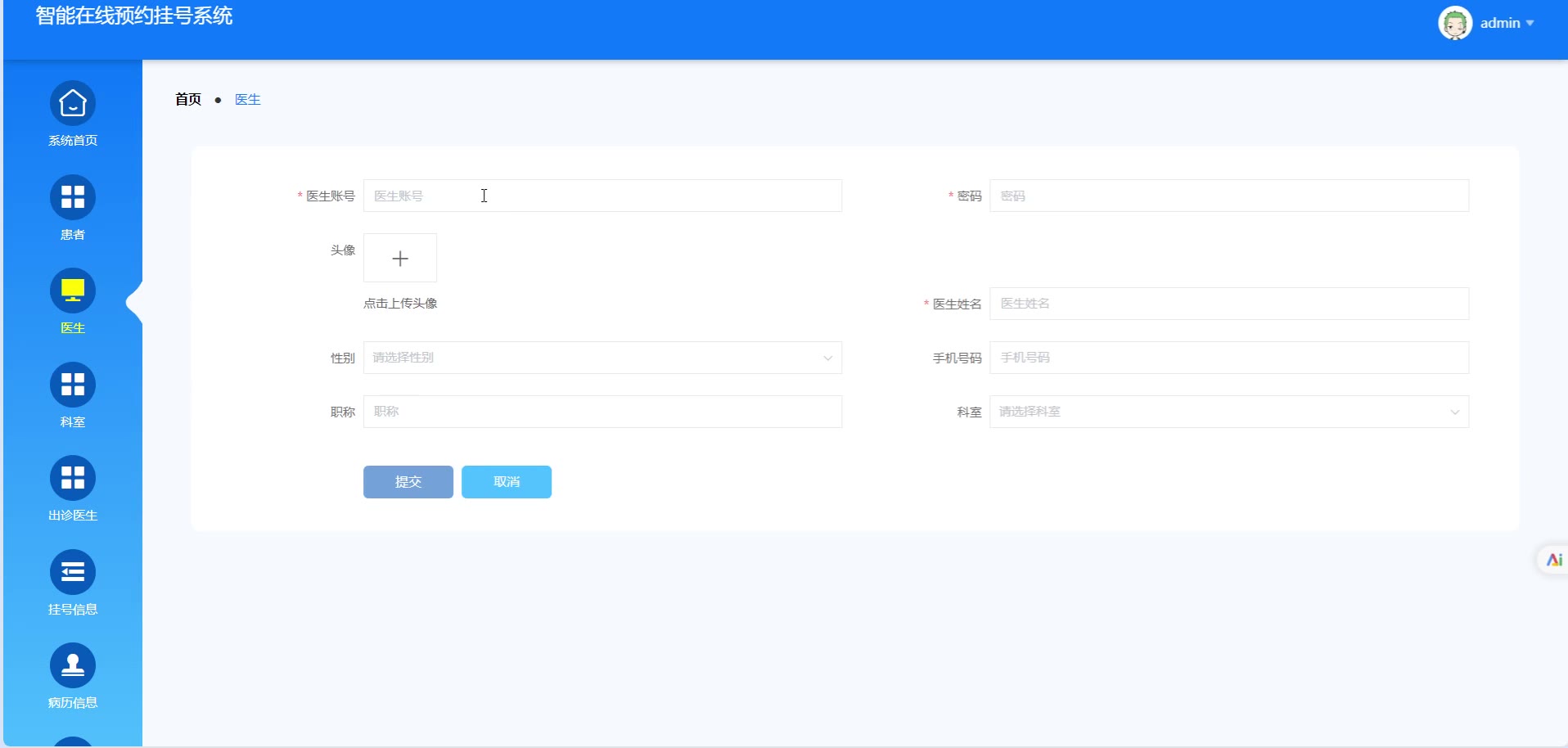The height and width of the screenshot is (748, 1568).
Task: Click the admin avatar image
Action: pos(1455,23)
